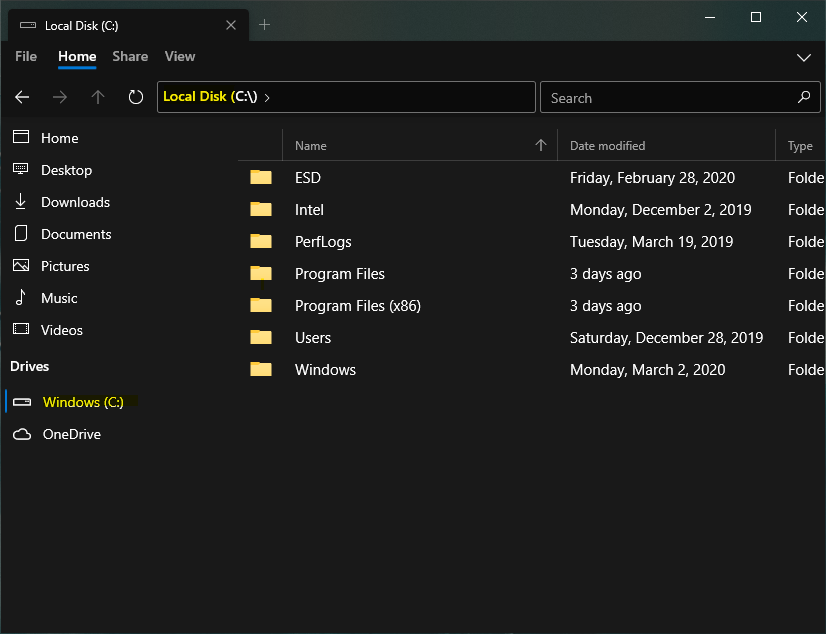Viewport: 826px width, 634px height.
Task: Expand the ribbon with chevron
Action: coord(804,57)
